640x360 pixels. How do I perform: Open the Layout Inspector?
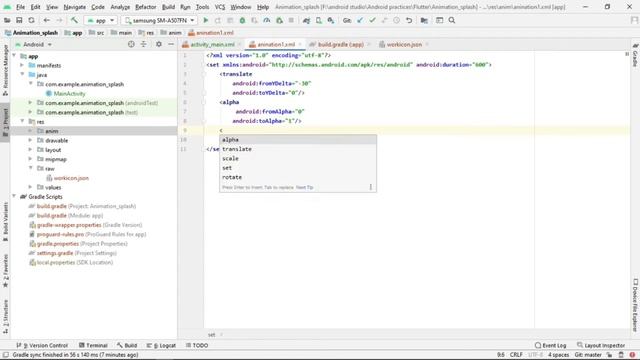(601, 345)
